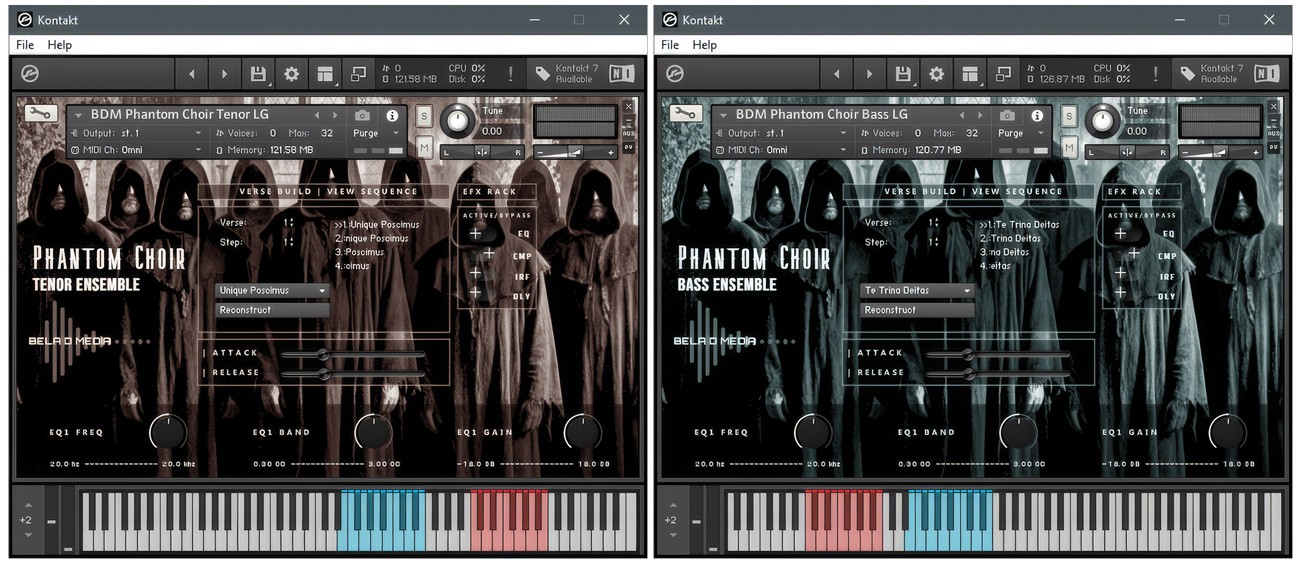
Task: Open the Purge menu in Bass instrument
Action: point(1021,133)
